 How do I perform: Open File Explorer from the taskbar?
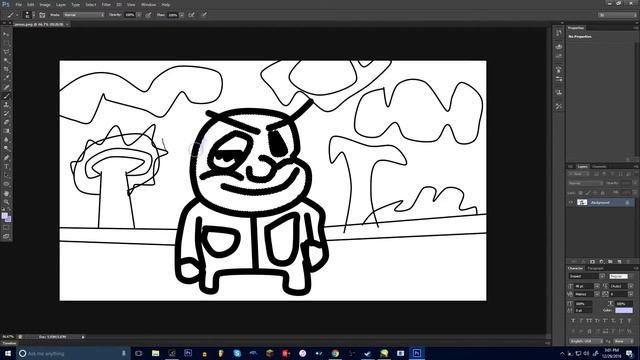pyautogui.click(x=156, y=353)
